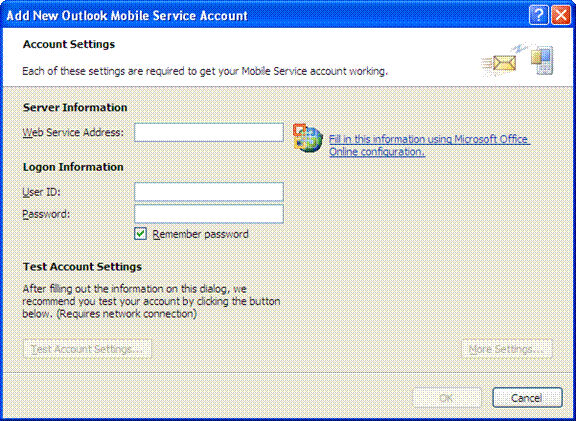Click the mobile phone icon in header
This screenshot has width=576, height=421.
point(542,60)
